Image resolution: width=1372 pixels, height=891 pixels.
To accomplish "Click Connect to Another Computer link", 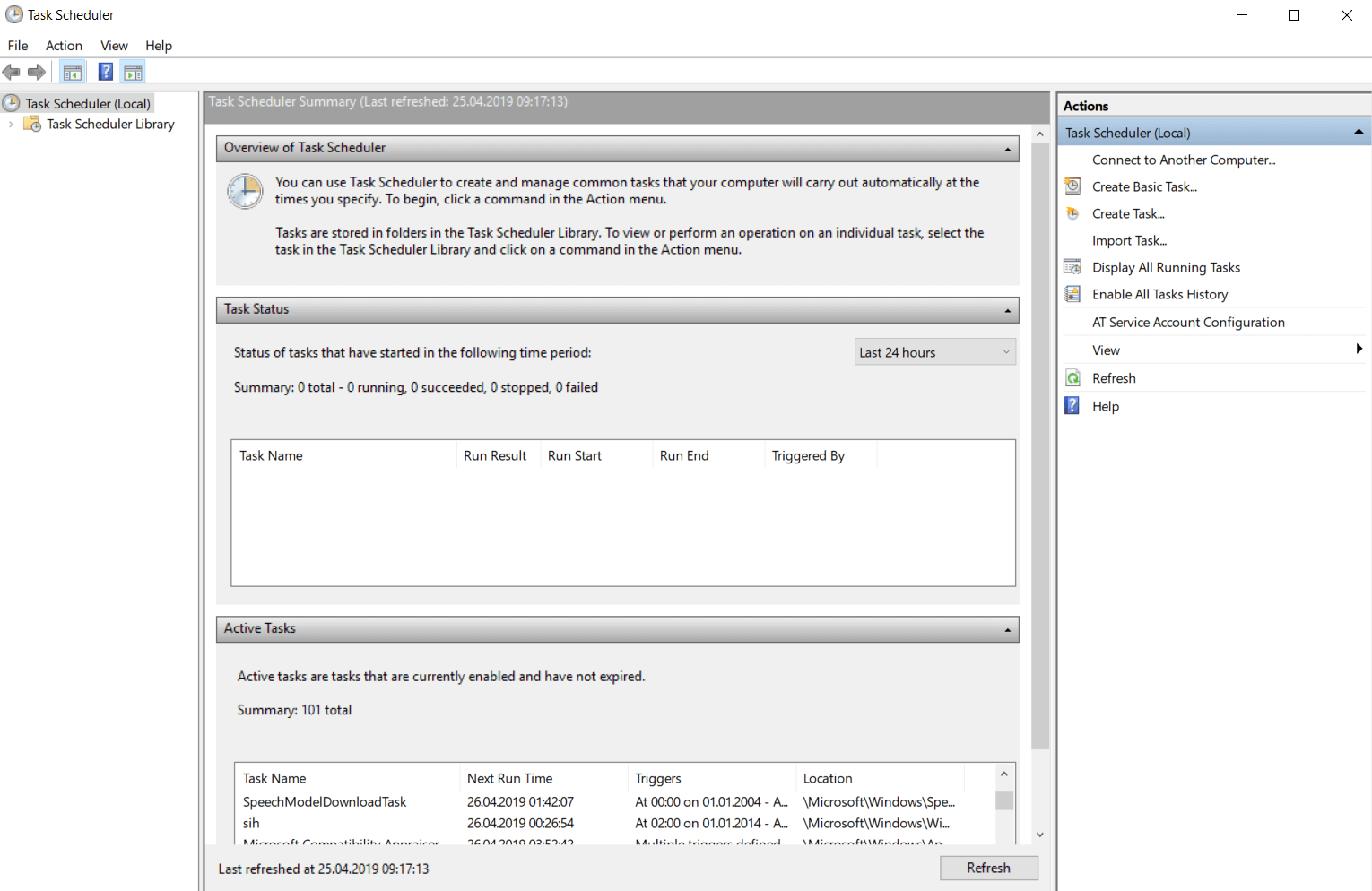I will point(1183,160).
